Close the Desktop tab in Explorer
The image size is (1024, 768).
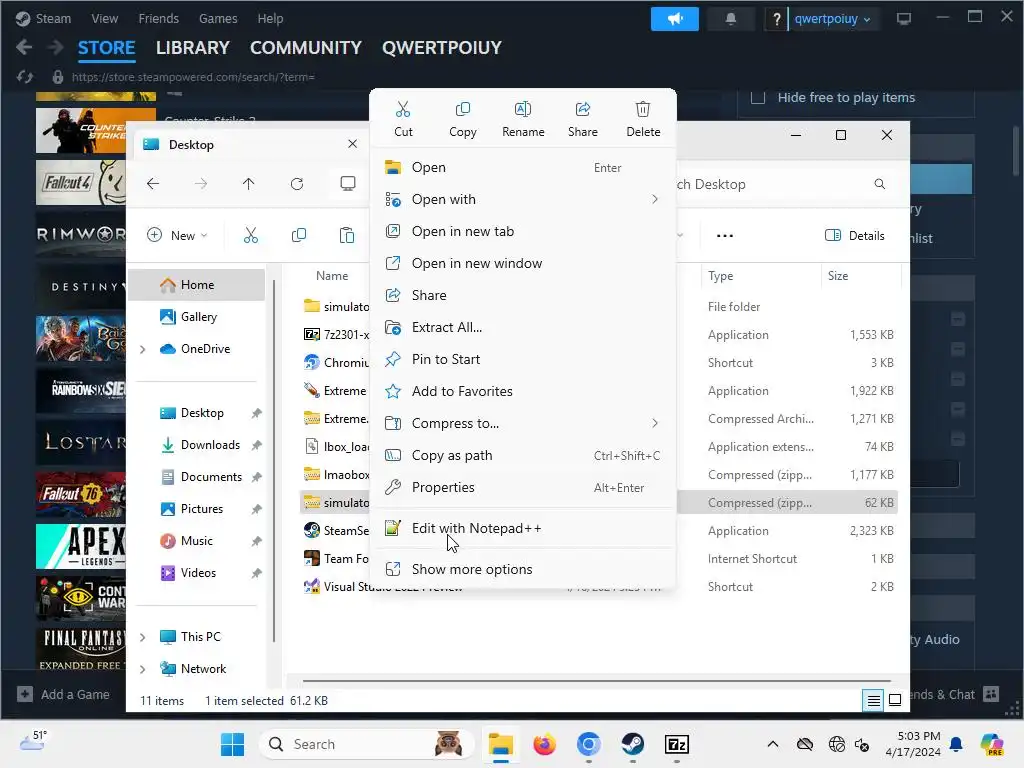point(353,144)
